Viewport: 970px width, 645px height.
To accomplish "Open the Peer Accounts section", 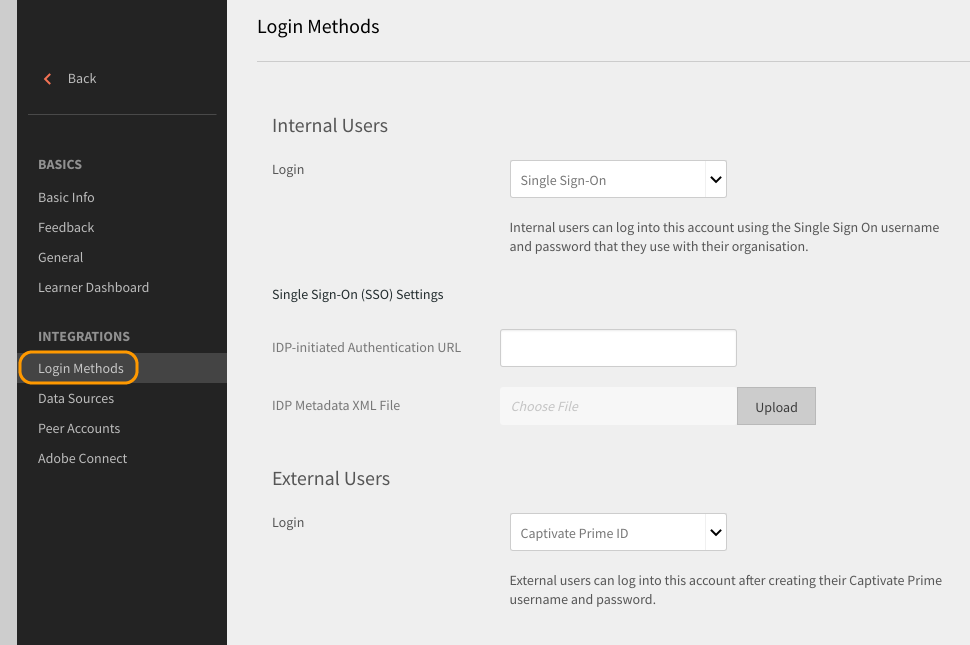I will pos(78,428).
